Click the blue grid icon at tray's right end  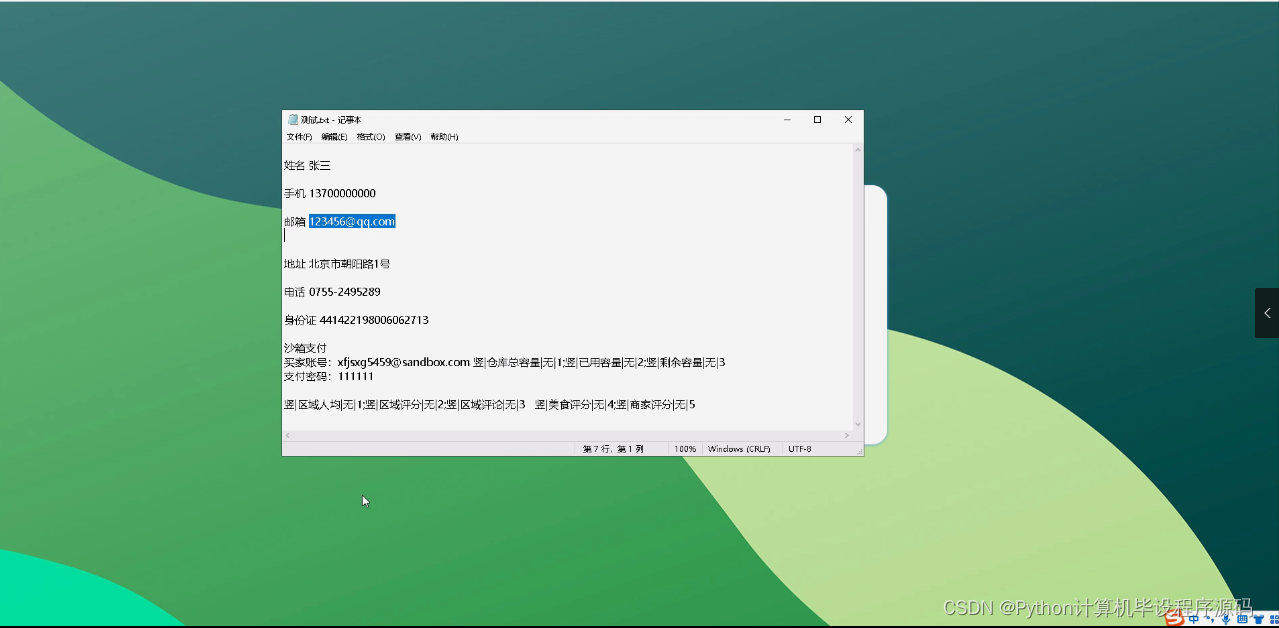(x=1273, y=620)
